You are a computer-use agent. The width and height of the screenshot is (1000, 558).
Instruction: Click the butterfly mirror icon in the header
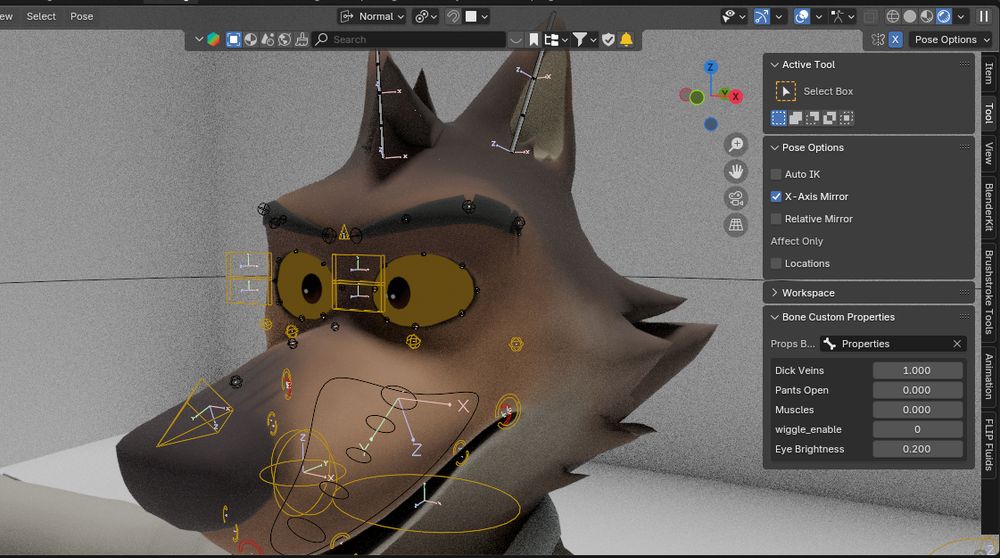click(x=878, y=40)
